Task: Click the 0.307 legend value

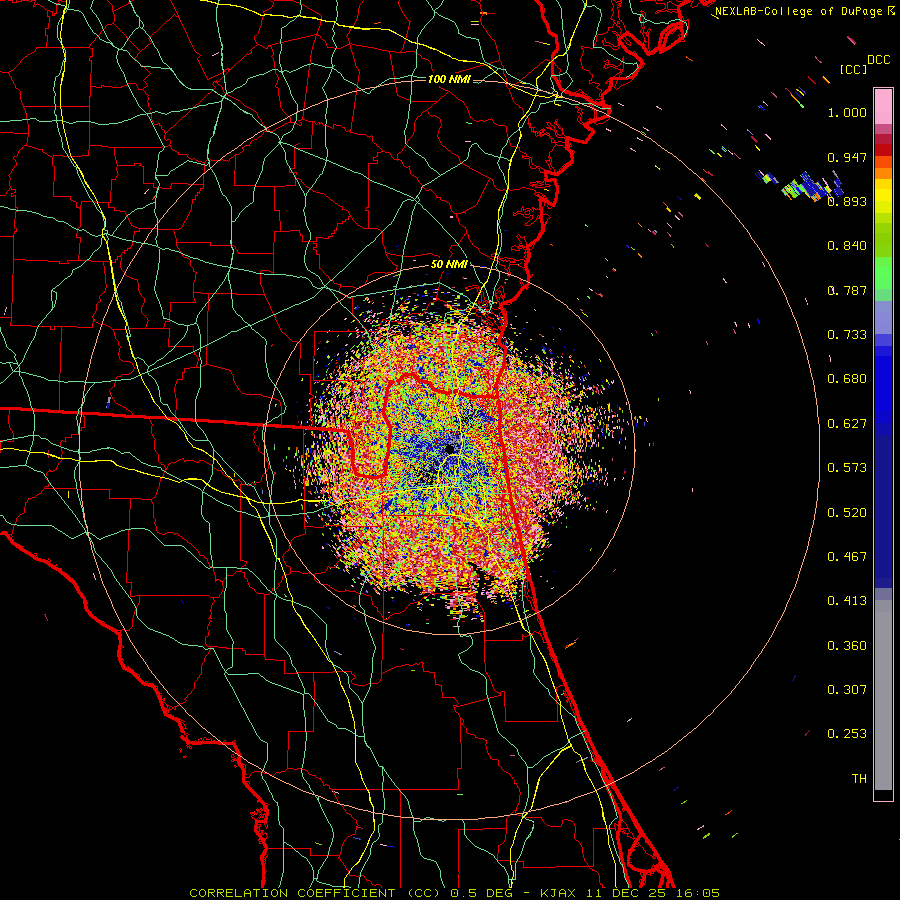Action: [847, 690]
